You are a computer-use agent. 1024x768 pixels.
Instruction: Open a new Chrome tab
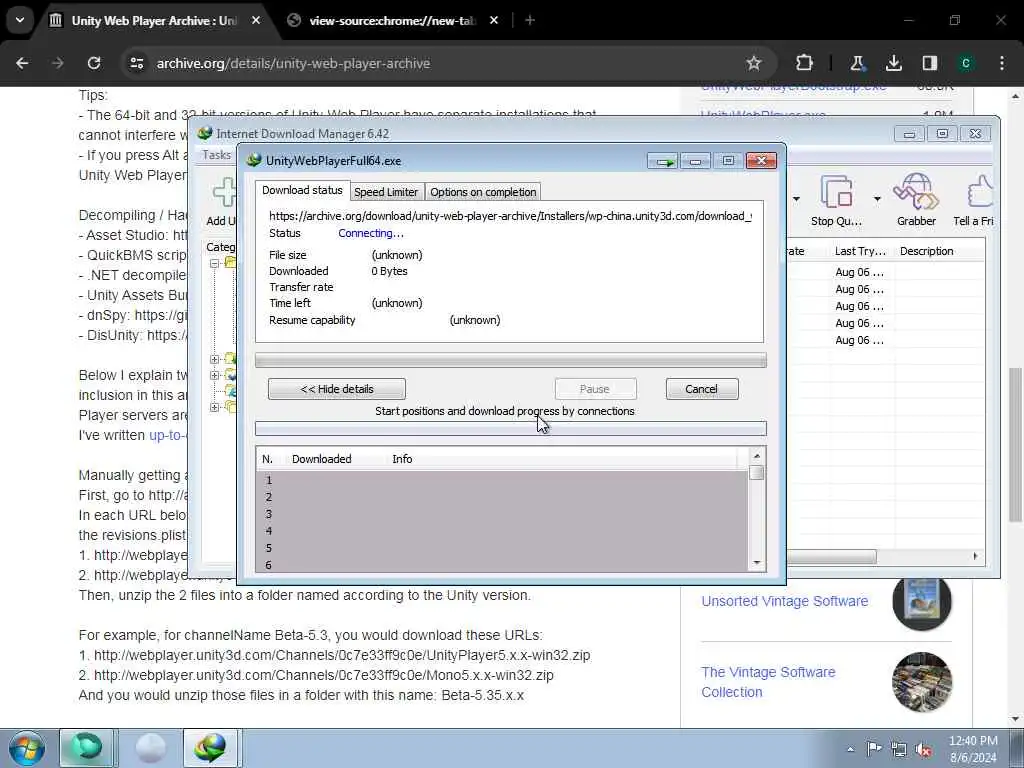pyautogui.click(x=530, y=20)
